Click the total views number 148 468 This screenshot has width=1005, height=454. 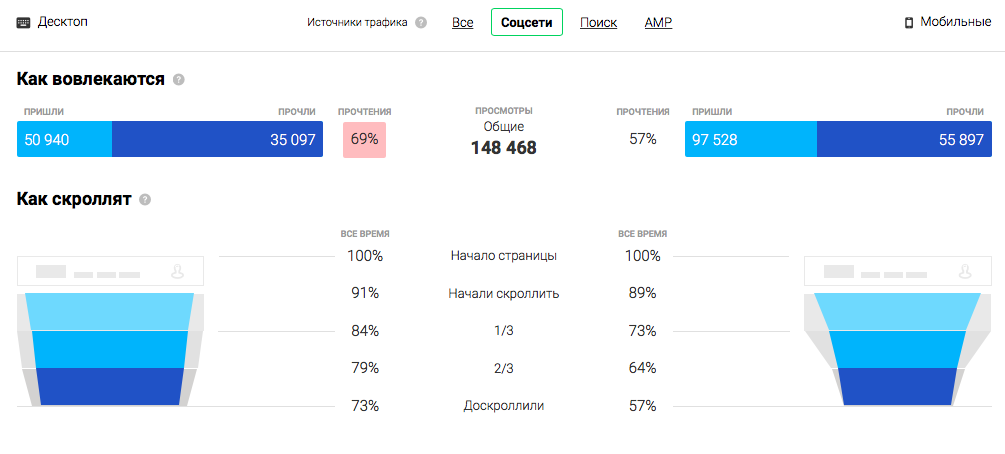504,148
